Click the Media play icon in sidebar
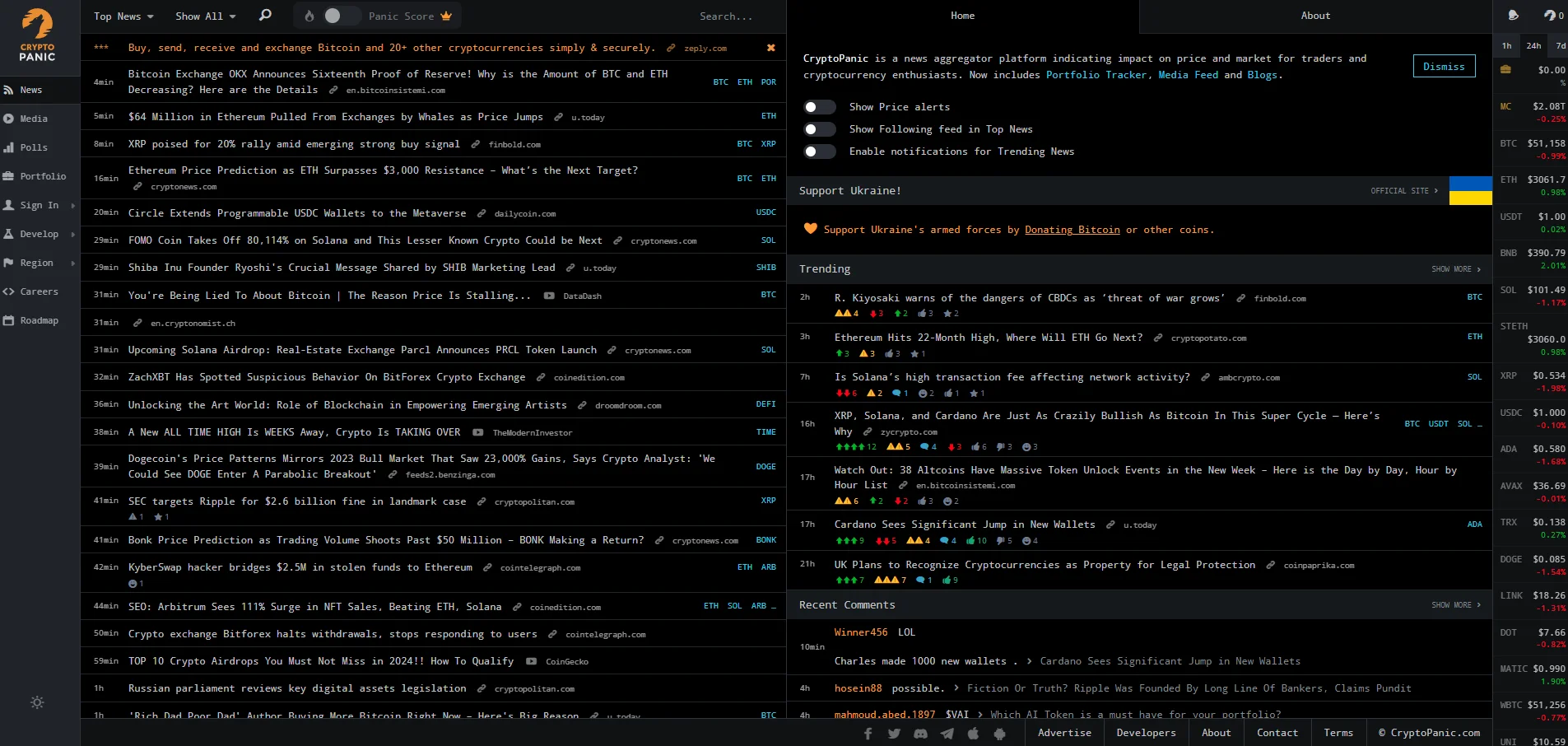The width and height of the screenshot is (1568, 746). point(8,119)
